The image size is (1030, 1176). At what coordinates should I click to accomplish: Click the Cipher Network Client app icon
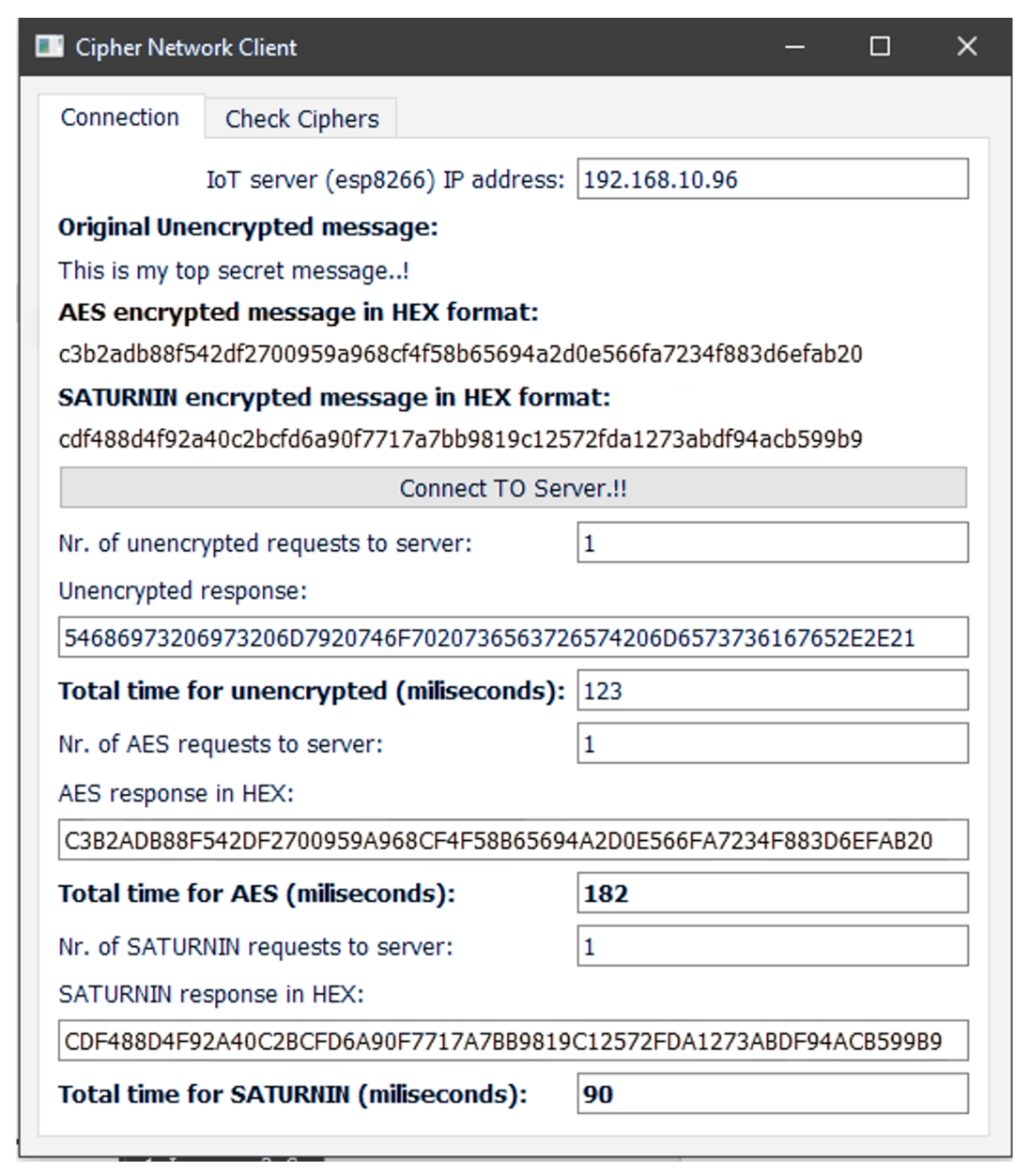(49, 46)
